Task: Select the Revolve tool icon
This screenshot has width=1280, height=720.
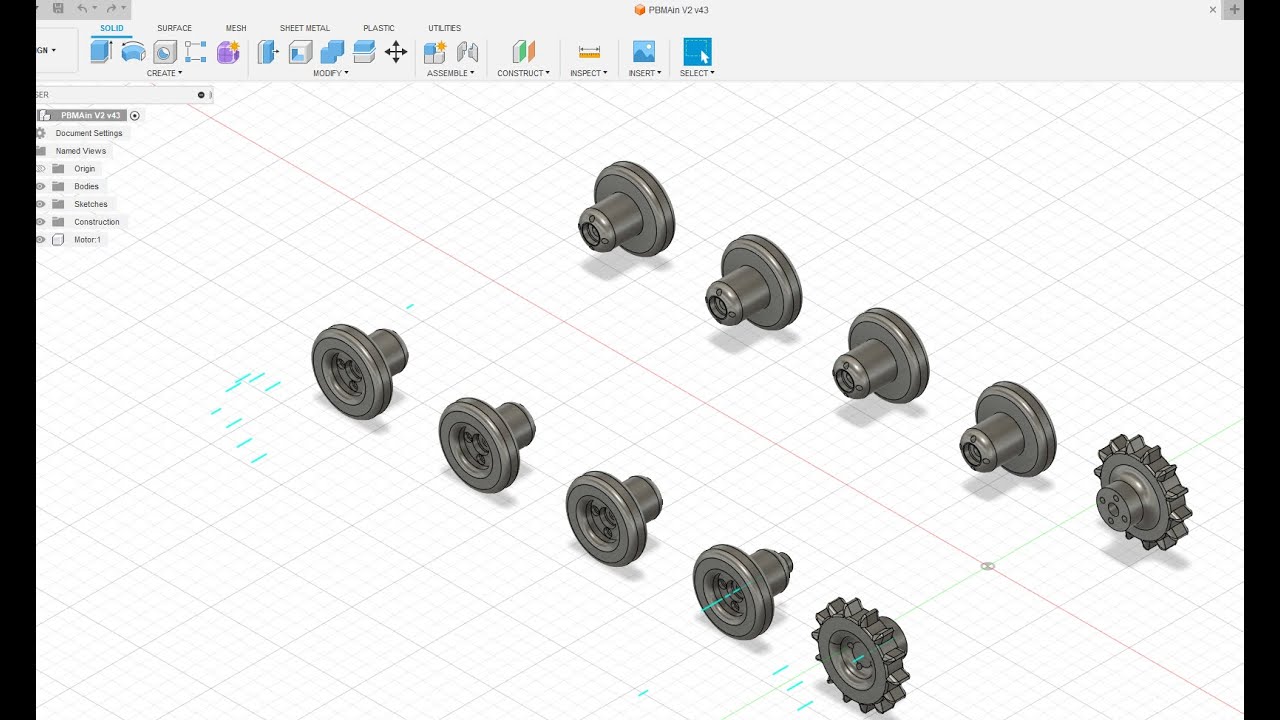Action: 133,52
